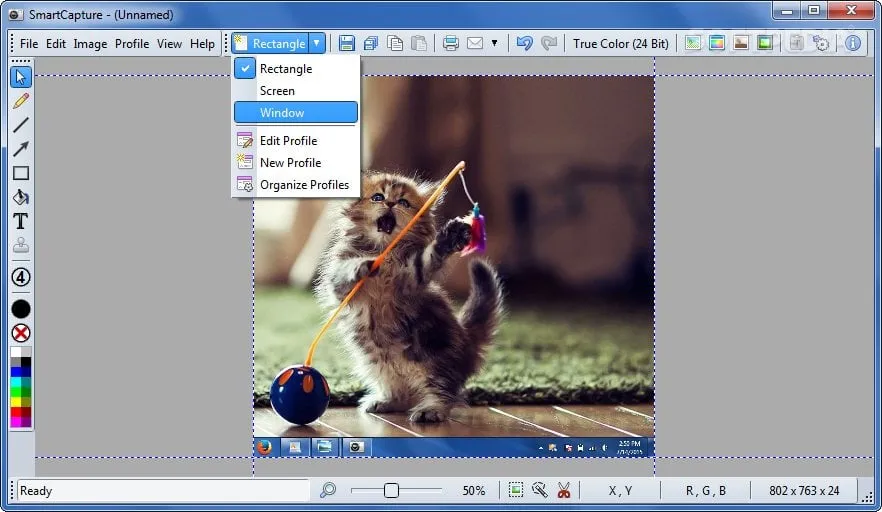
Task: Open the Edit menu
Action: tap(56, 43)
